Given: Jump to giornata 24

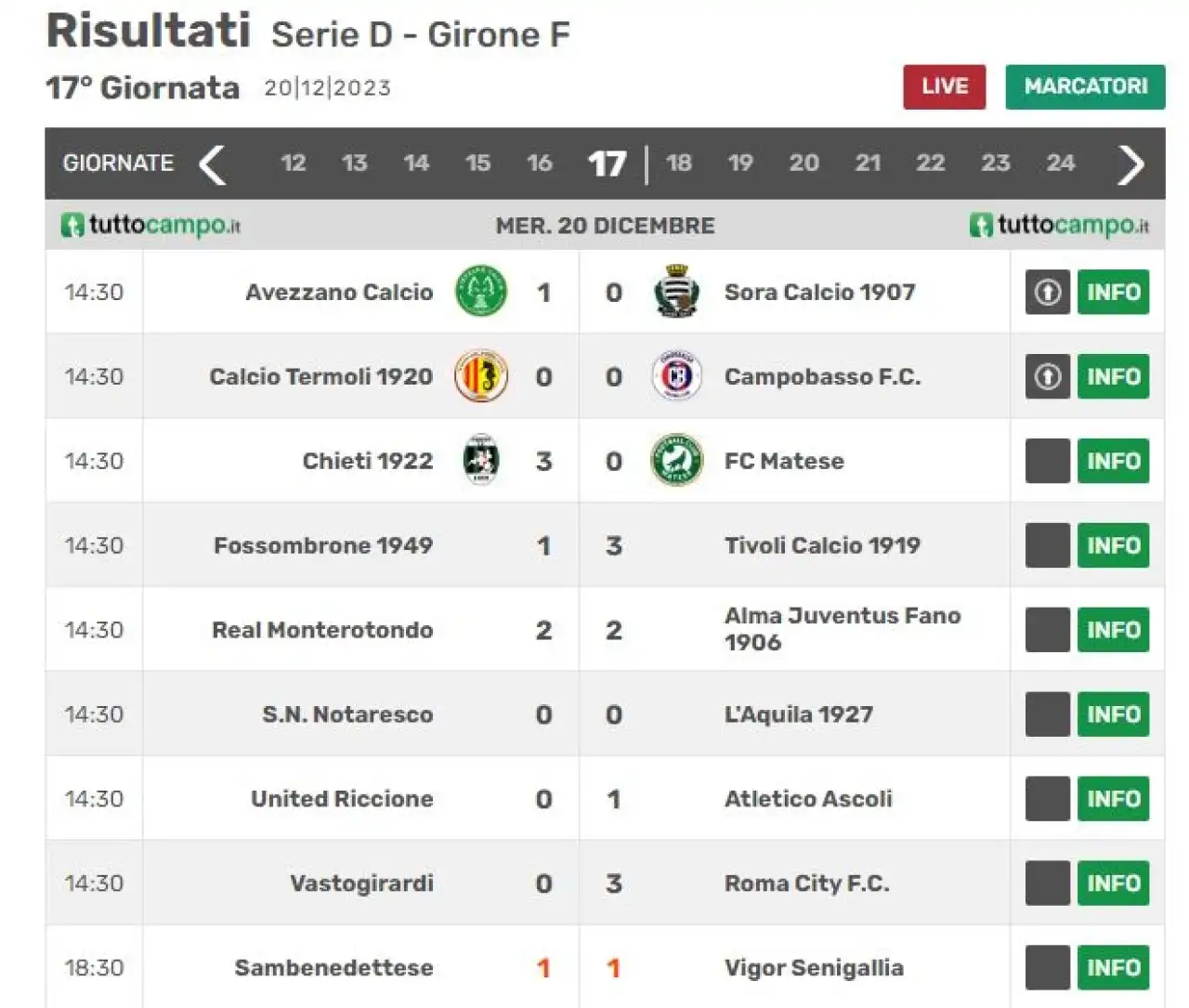Looking at the screenshot, I should pos(1061,164).
